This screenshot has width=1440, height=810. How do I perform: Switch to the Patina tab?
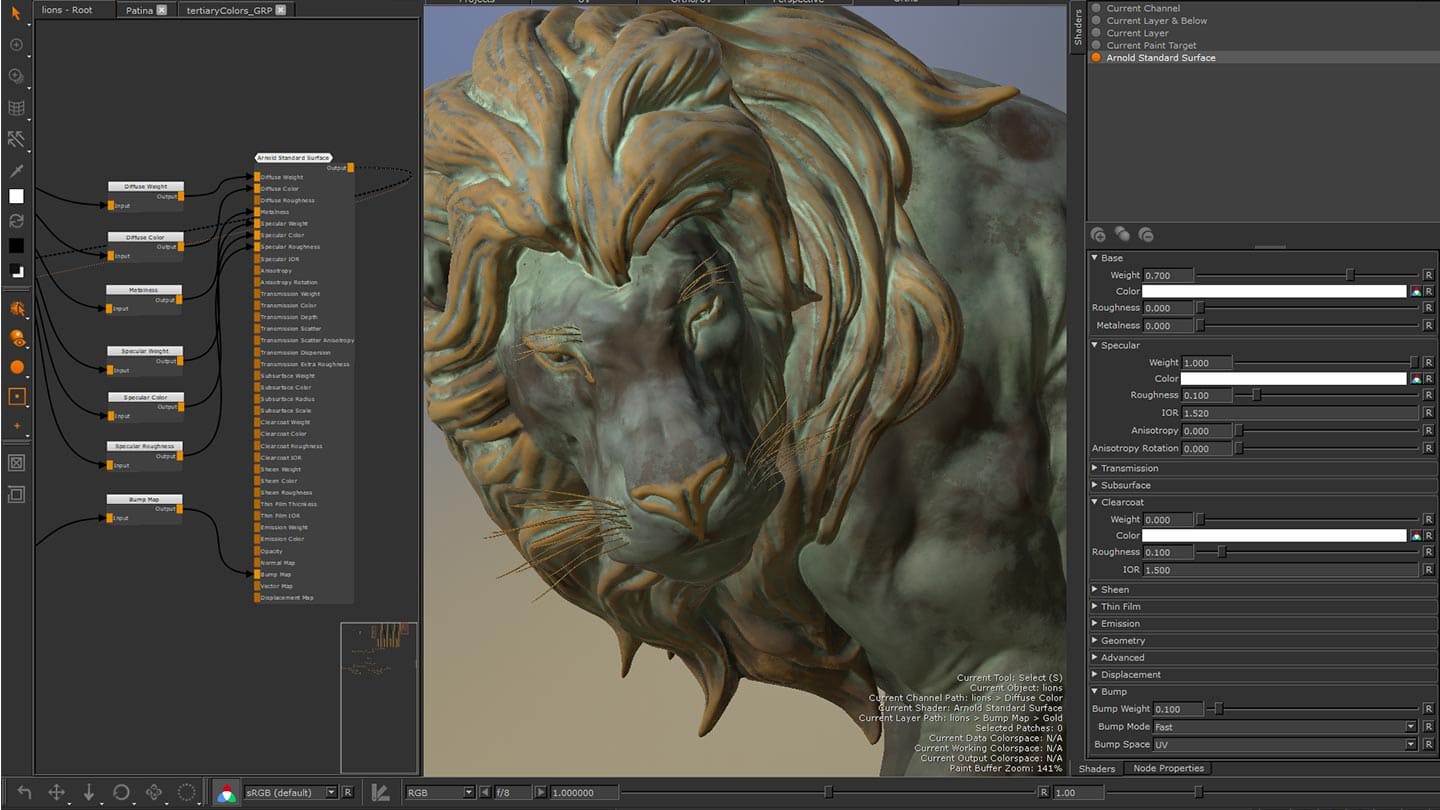pyautogui.click(x=140, y=10)
